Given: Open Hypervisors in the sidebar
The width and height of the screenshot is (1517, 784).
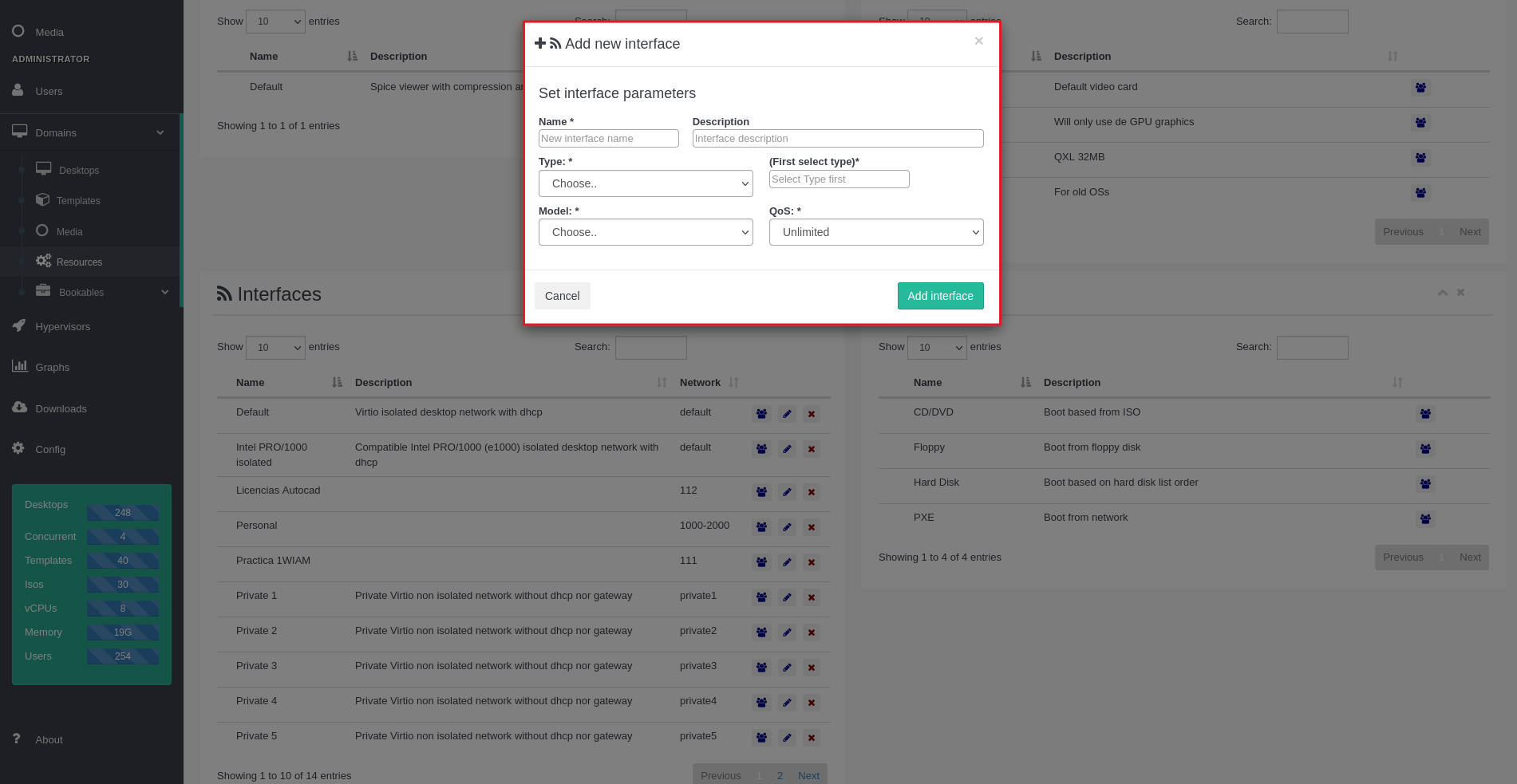Looking at the screenshot, I should 62,327.
